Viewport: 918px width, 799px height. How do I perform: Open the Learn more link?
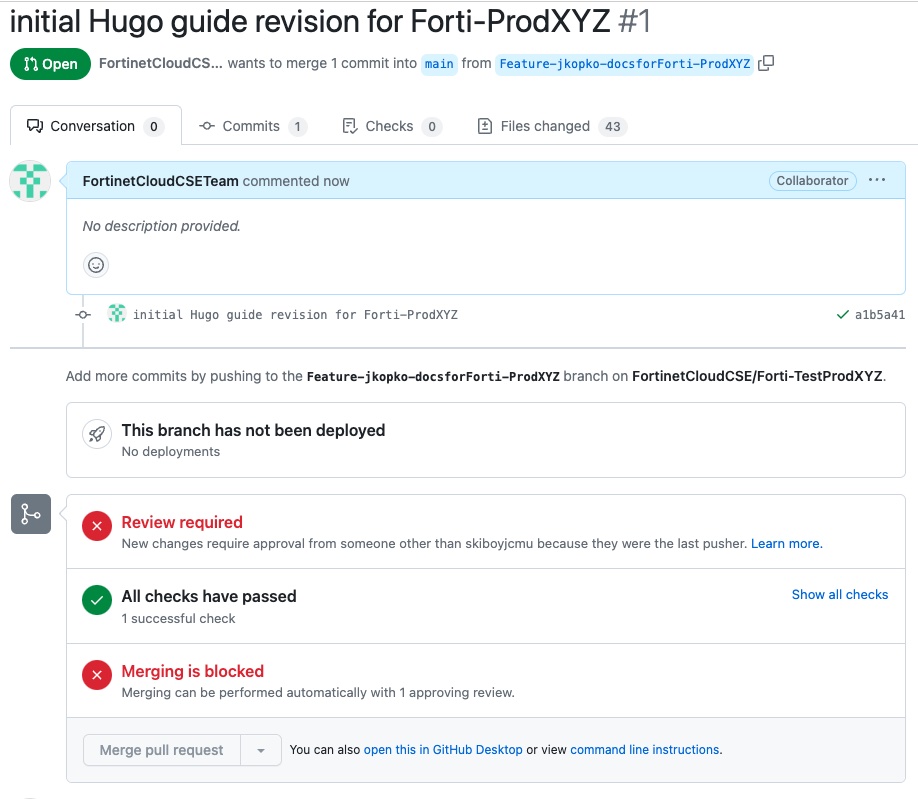[787, 544]
